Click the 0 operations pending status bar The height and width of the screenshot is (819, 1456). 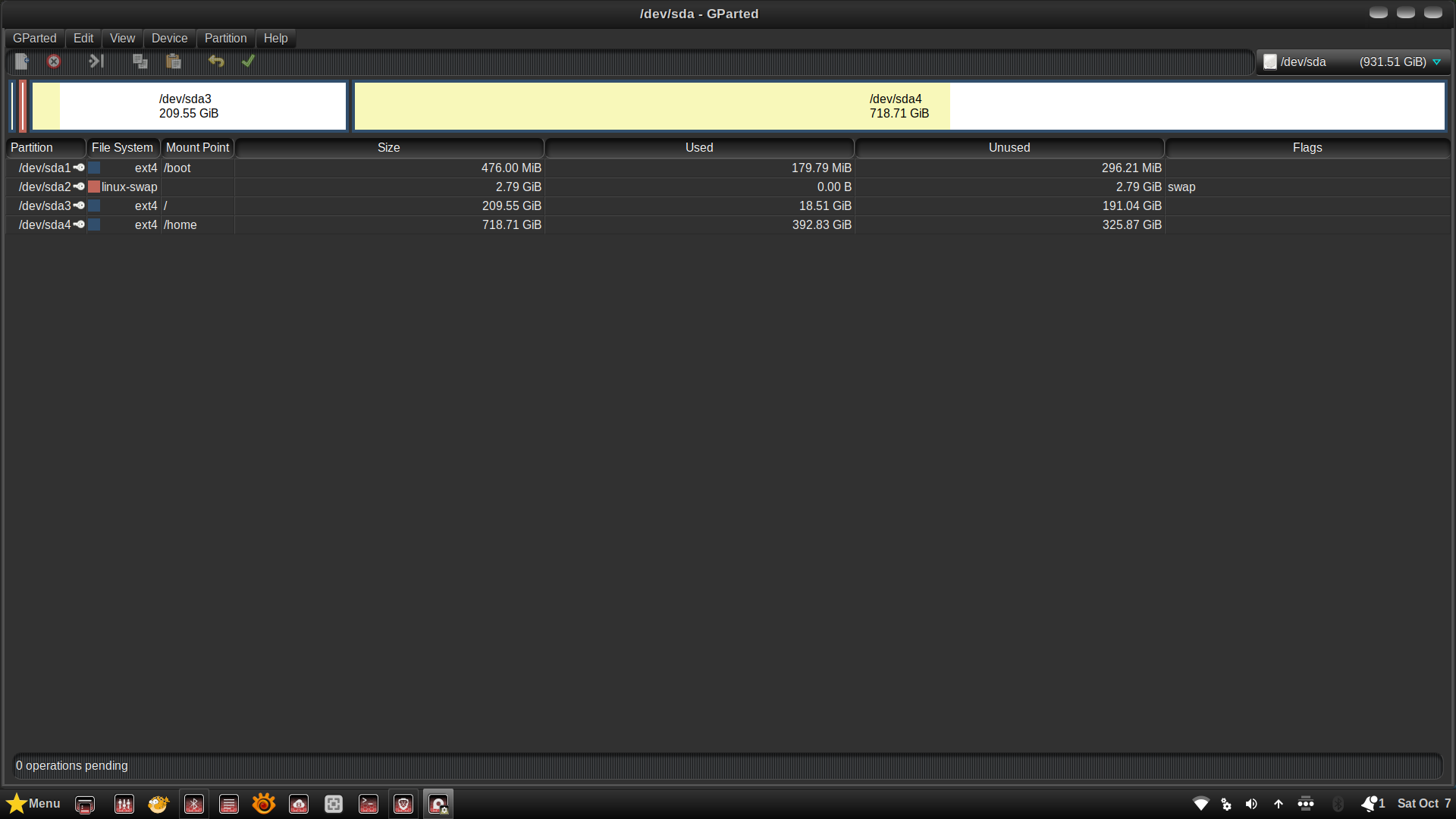click(x=728, y=766)
